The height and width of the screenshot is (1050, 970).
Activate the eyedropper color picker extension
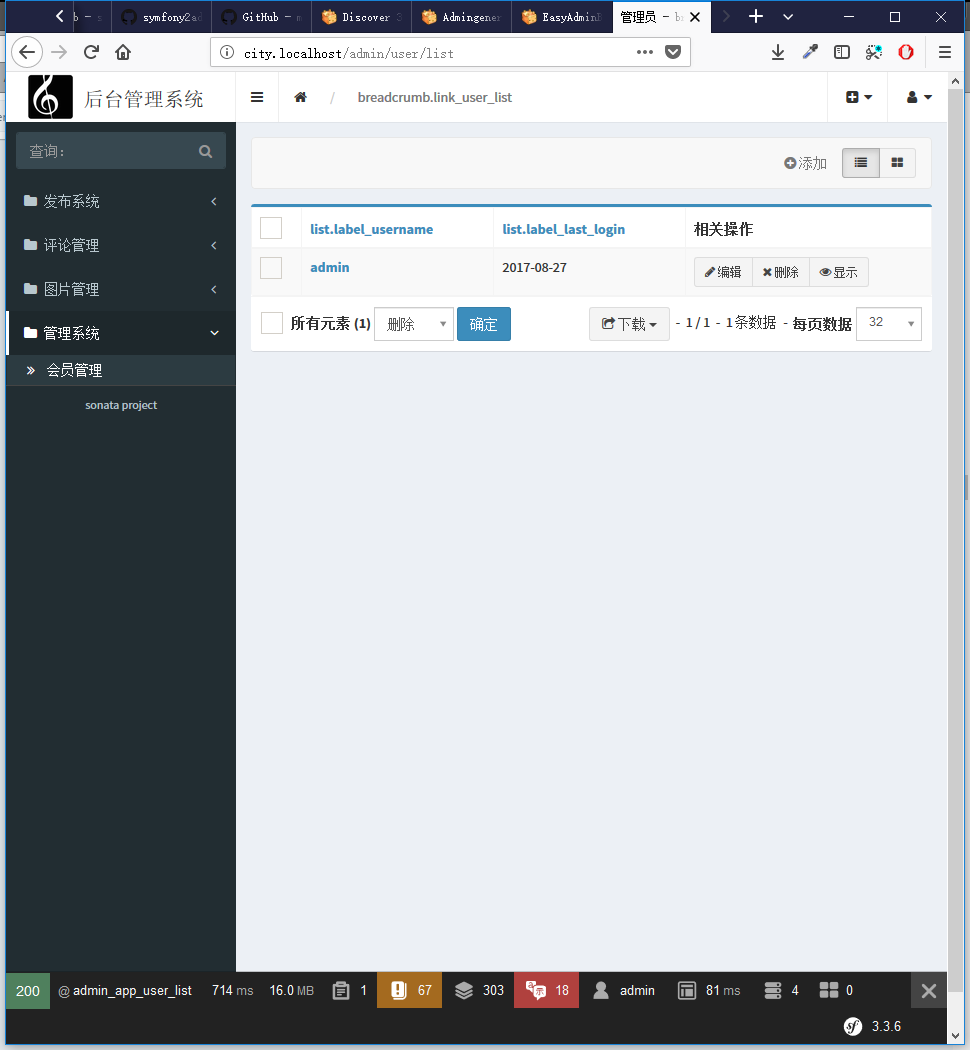click(x=810, y=52)
